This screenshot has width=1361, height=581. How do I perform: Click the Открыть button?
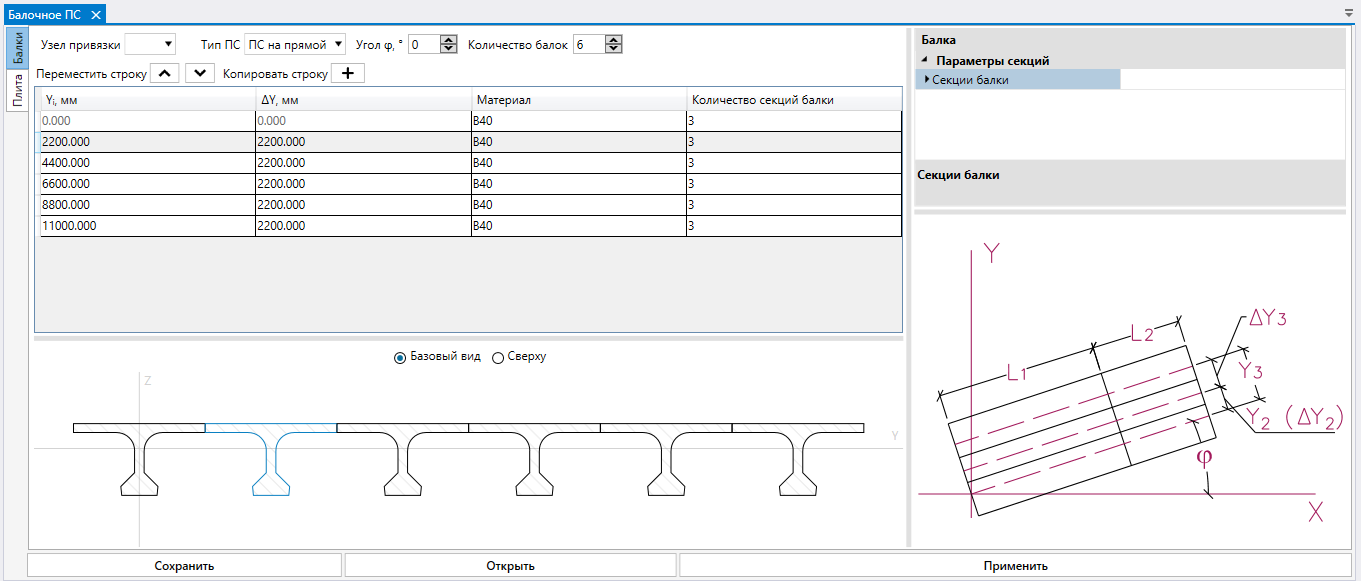click(x=510, y=566)
